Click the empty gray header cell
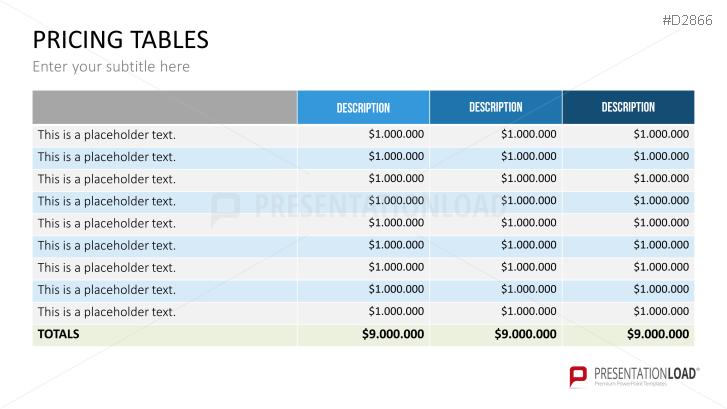 click(164, 107)
